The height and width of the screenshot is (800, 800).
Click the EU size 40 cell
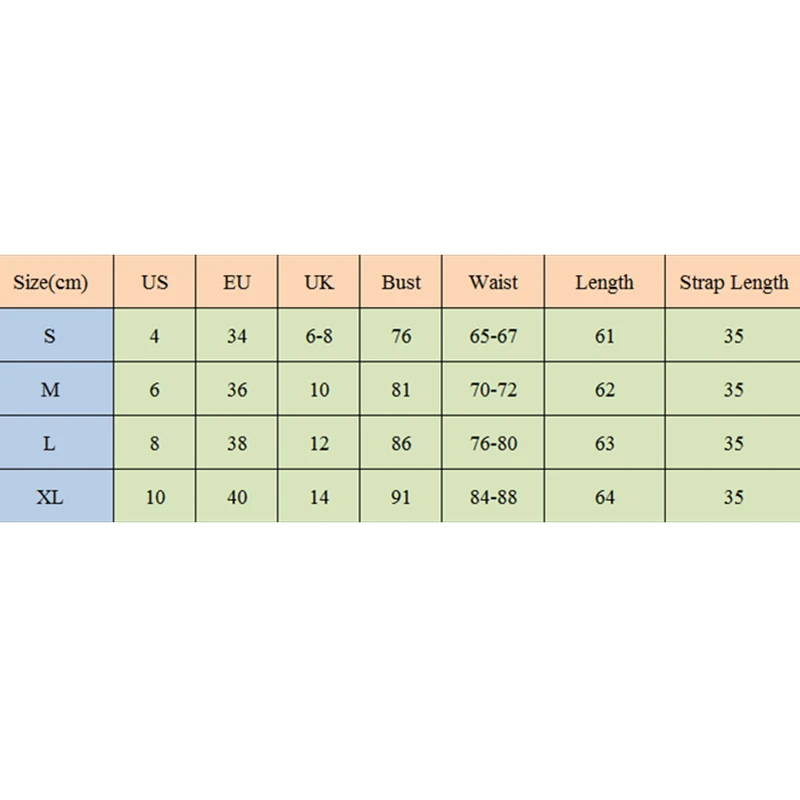tap(237, 497)
